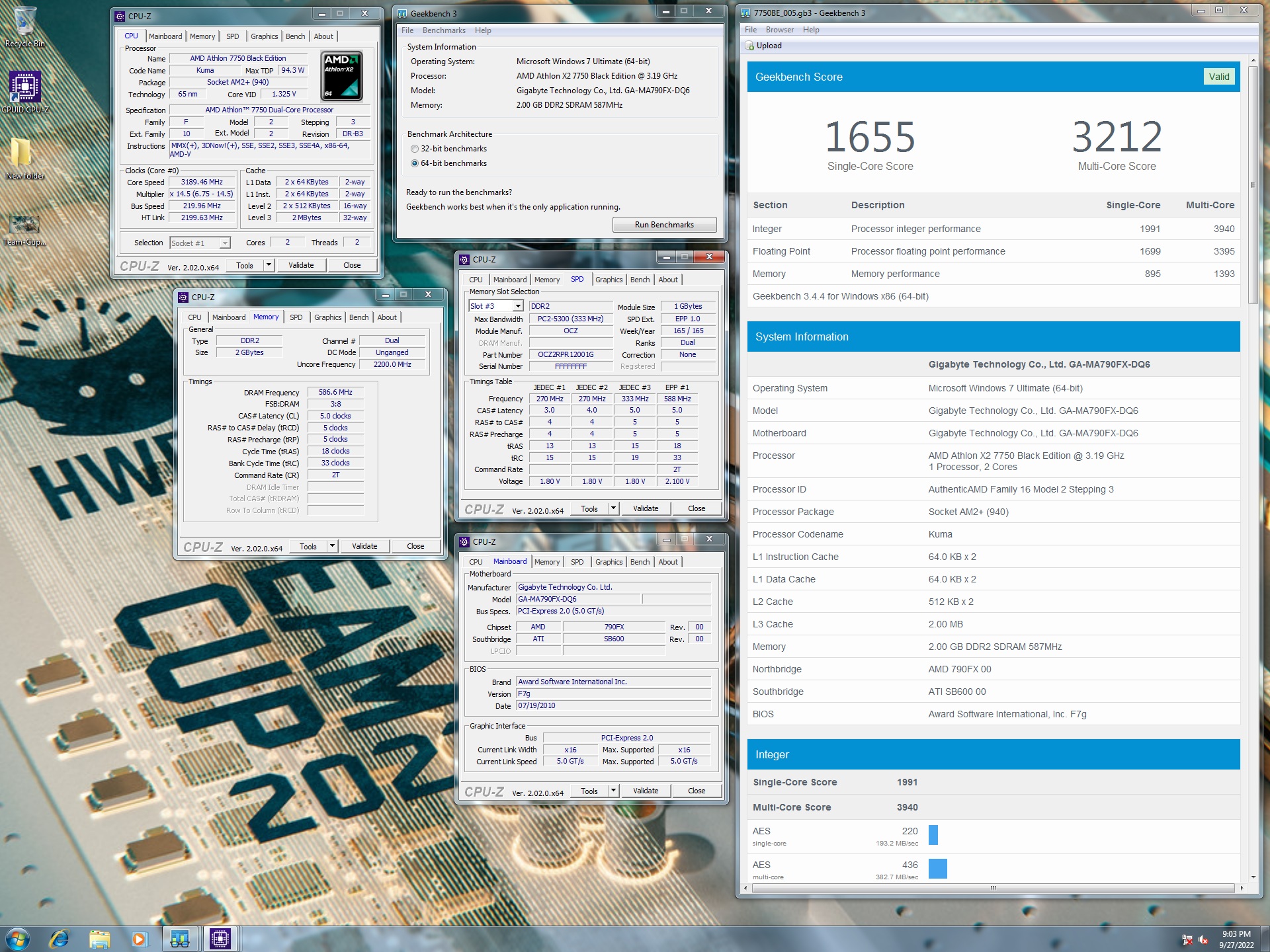
Task: Launch Windows Media Player from the taskbar
Action: click(x=139, y=939)
